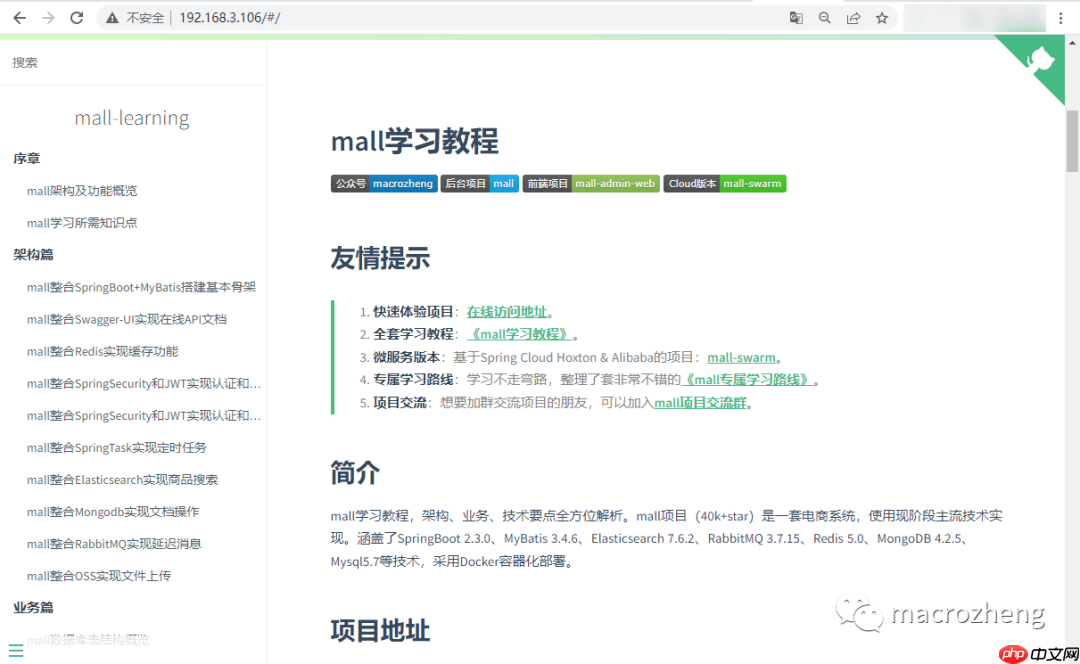Click the magnifier zoom icon in the toolbar
Image resolution: width=1080 pixels, height=664 pixels.
point(825,17)
